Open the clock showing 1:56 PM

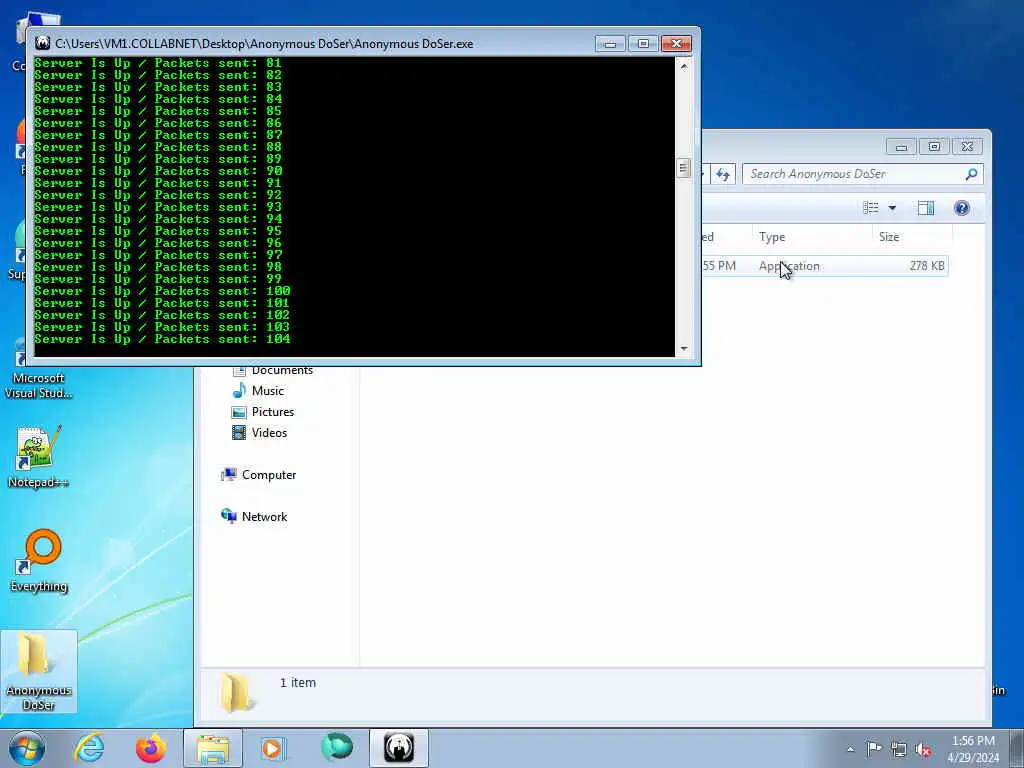[973, 748]
